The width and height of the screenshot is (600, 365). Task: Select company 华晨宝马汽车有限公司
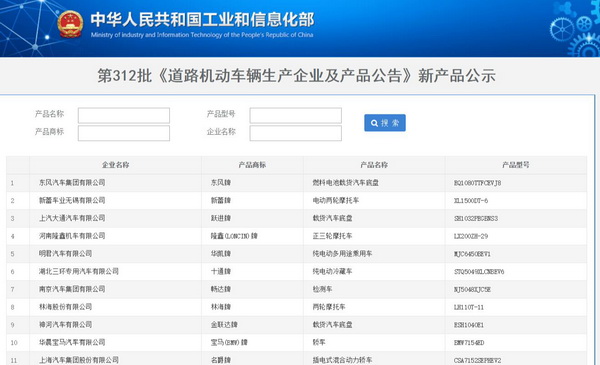(x=72, y=342)
